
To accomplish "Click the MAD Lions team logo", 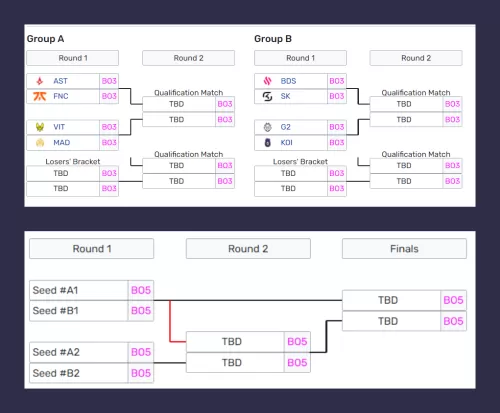I will 40,143.
